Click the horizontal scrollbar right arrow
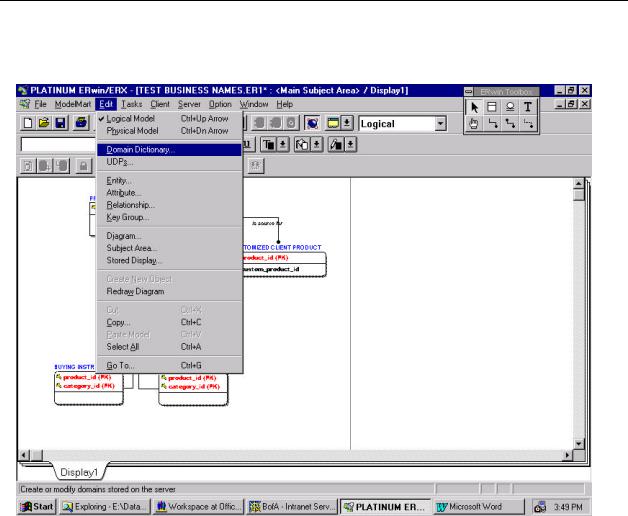 tap(567, 455)
